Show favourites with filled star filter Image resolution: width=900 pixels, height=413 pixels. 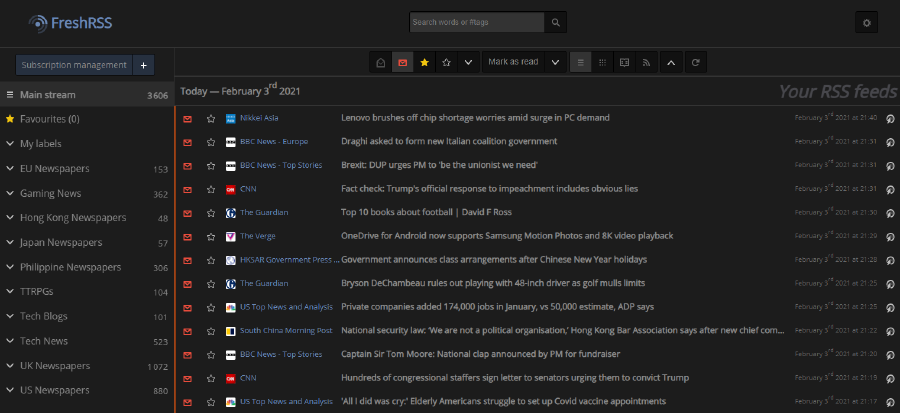424,63
